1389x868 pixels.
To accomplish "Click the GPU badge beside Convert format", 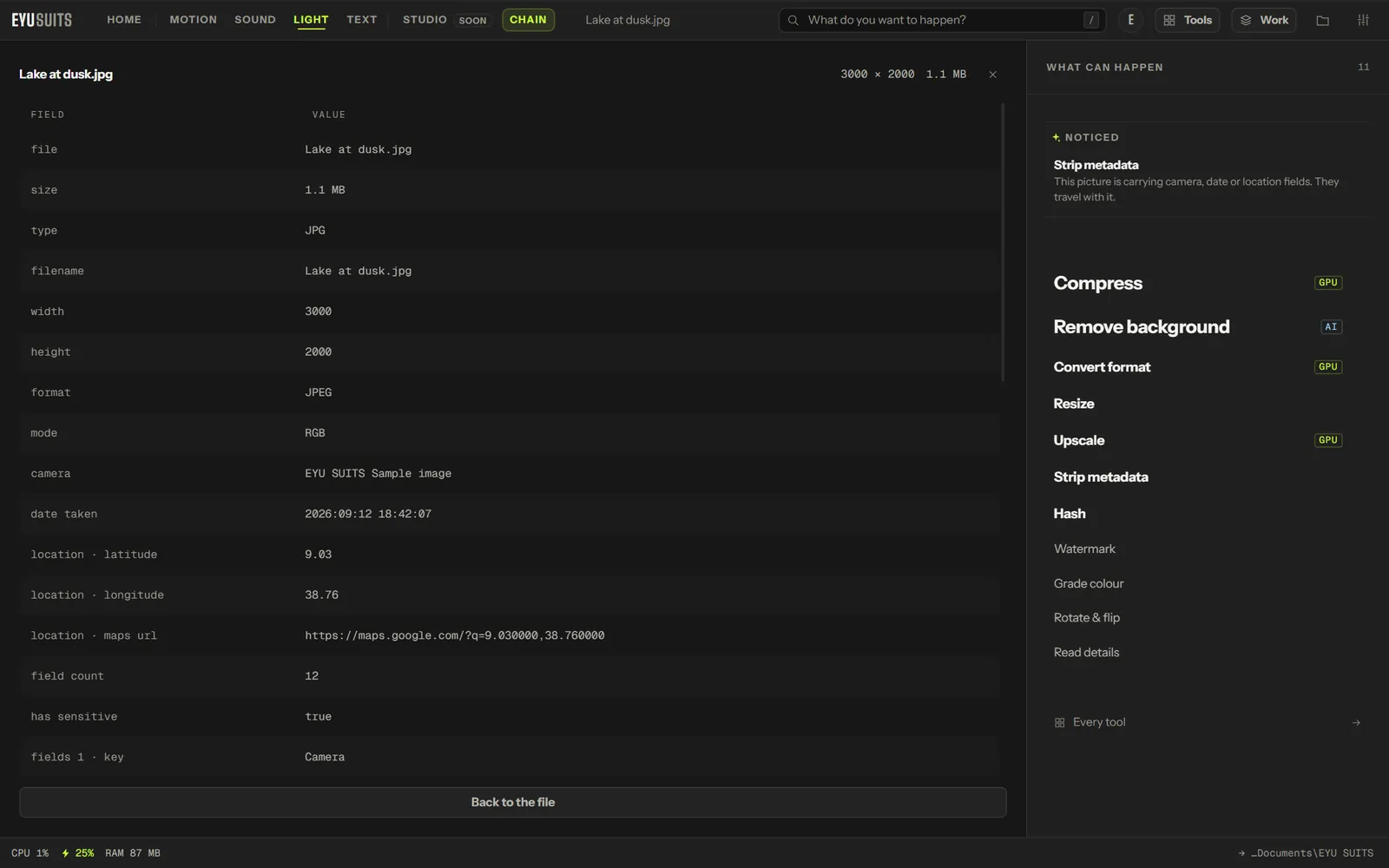I will 1327,367.
